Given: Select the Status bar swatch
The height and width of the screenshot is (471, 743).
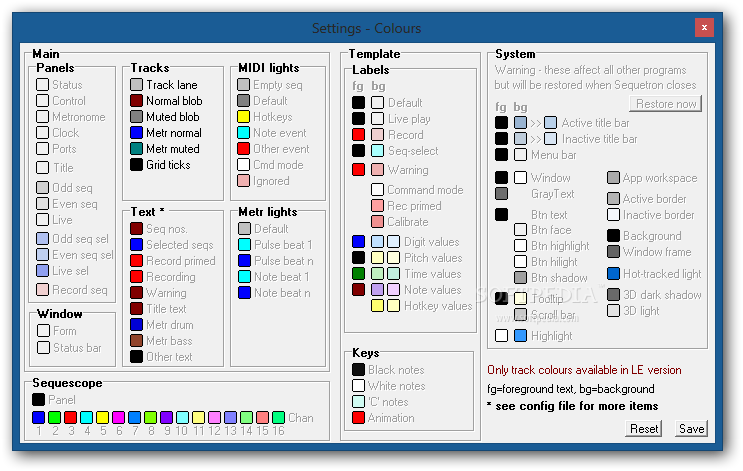Looking at the screenshot, I should [44, 348].
